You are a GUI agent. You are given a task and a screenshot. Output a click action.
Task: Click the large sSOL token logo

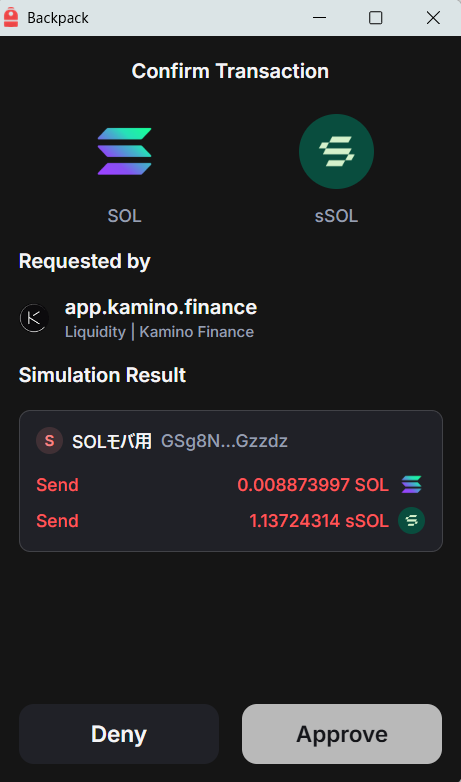pos(336,152)
